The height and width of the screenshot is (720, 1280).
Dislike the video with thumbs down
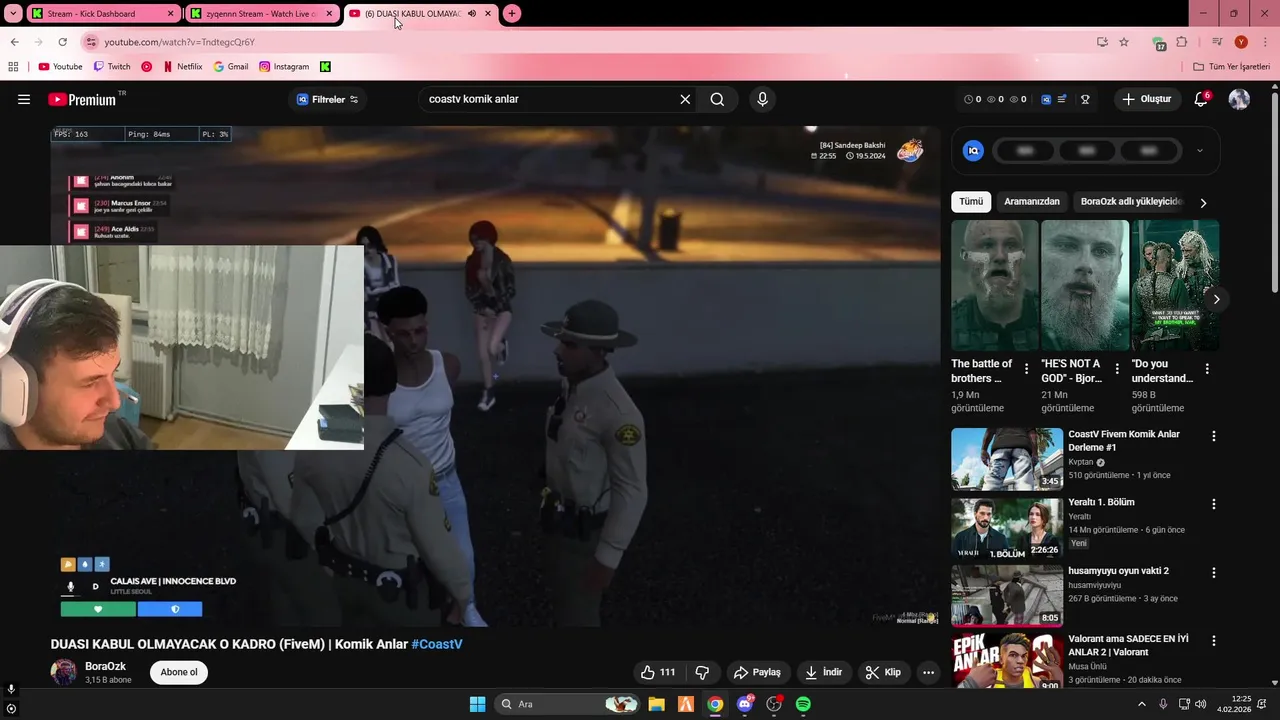coord(702,672)
